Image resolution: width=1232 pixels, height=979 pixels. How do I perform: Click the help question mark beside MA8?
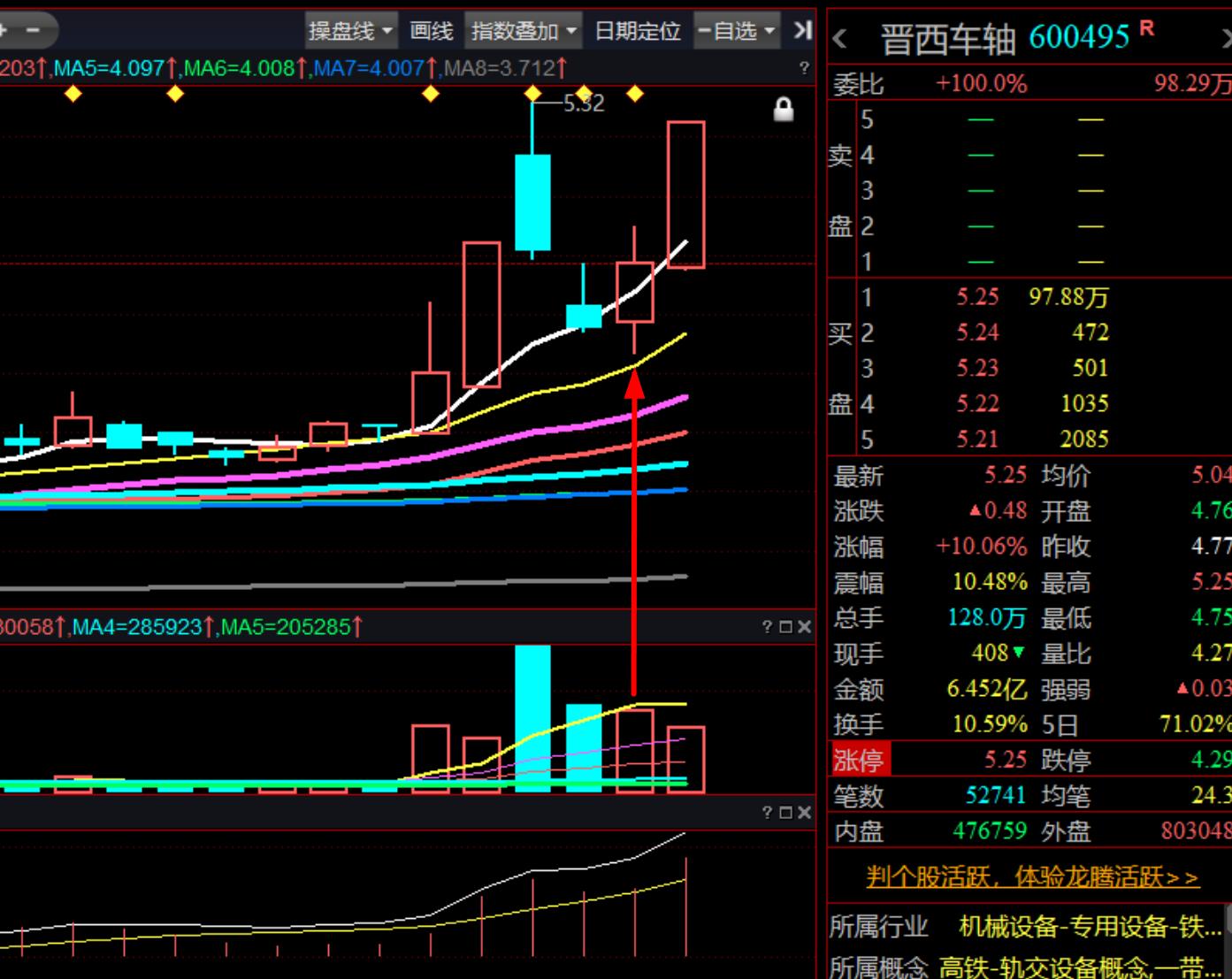tap(804, 68)
